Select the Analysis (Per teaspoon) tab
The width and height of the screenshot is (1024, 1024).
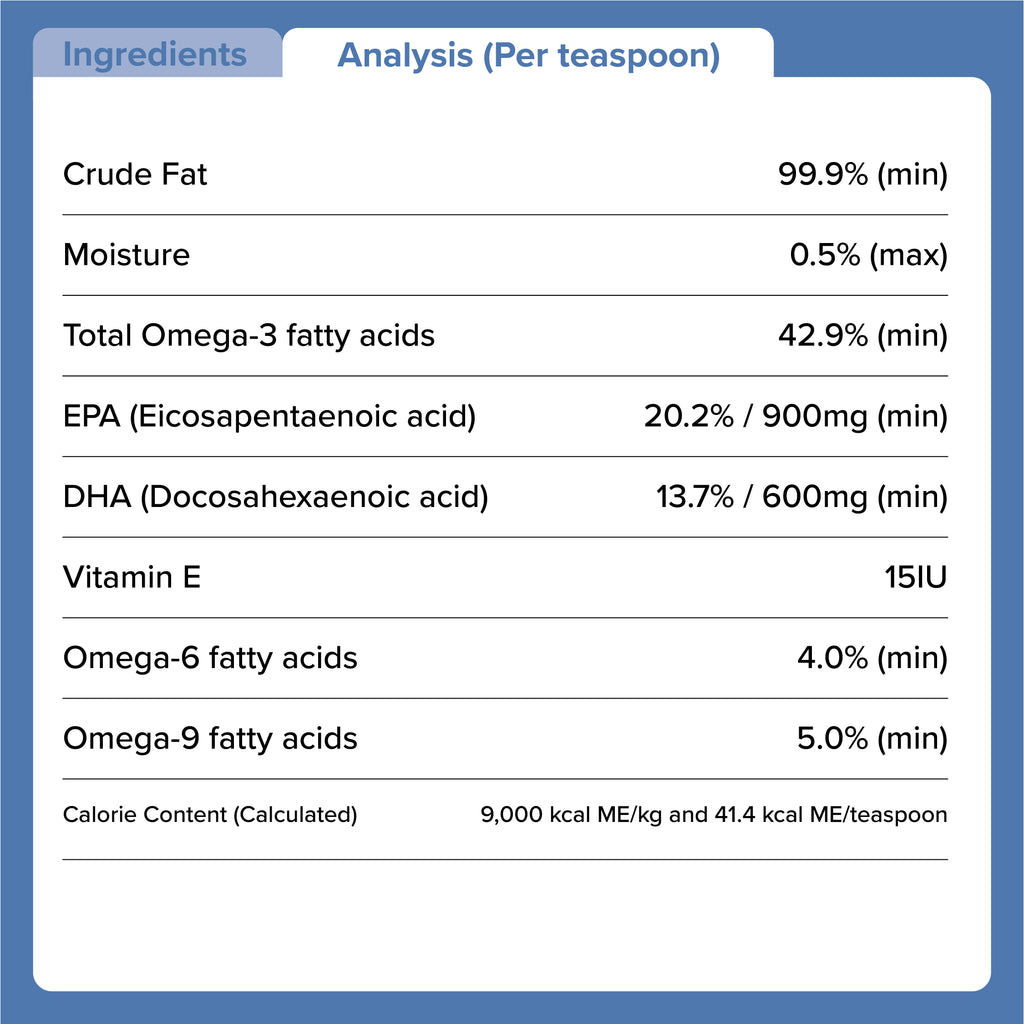coord(528,54)
